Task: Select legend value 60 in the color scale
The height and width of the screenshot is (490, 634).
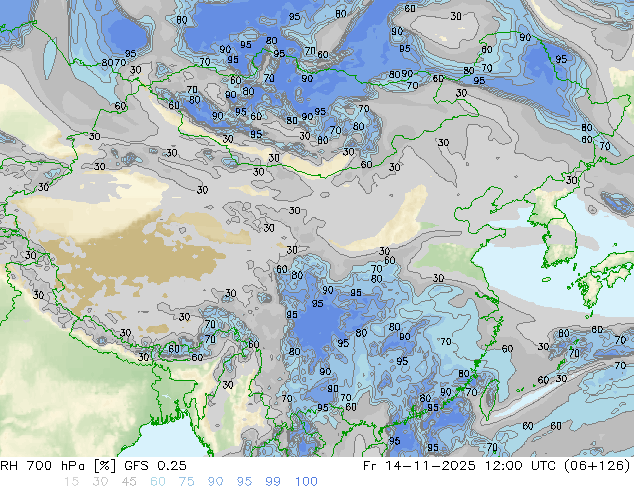Action: pos(158,482)
